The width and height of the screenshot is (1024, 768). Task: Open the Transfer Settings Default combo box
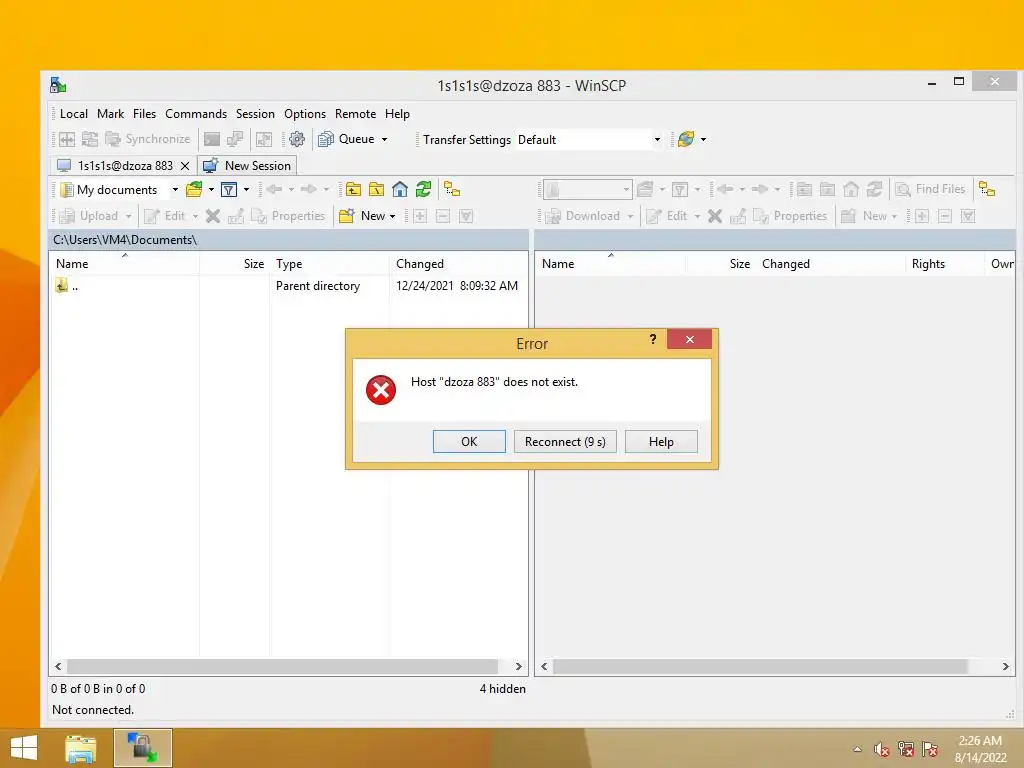pos(590,140)
